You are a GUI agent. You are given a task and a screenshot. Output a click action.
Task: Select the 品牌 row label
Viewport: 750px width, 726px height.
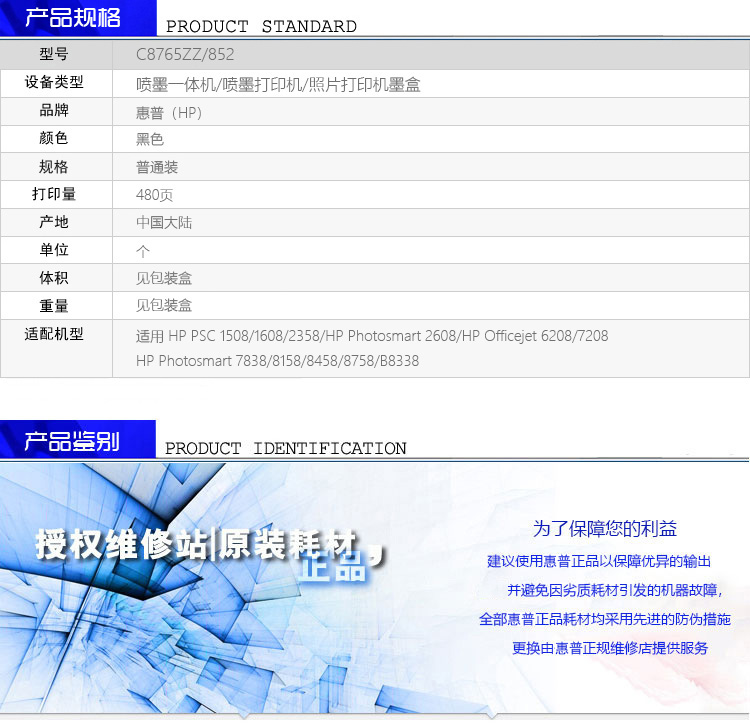[x=54, y=110]
